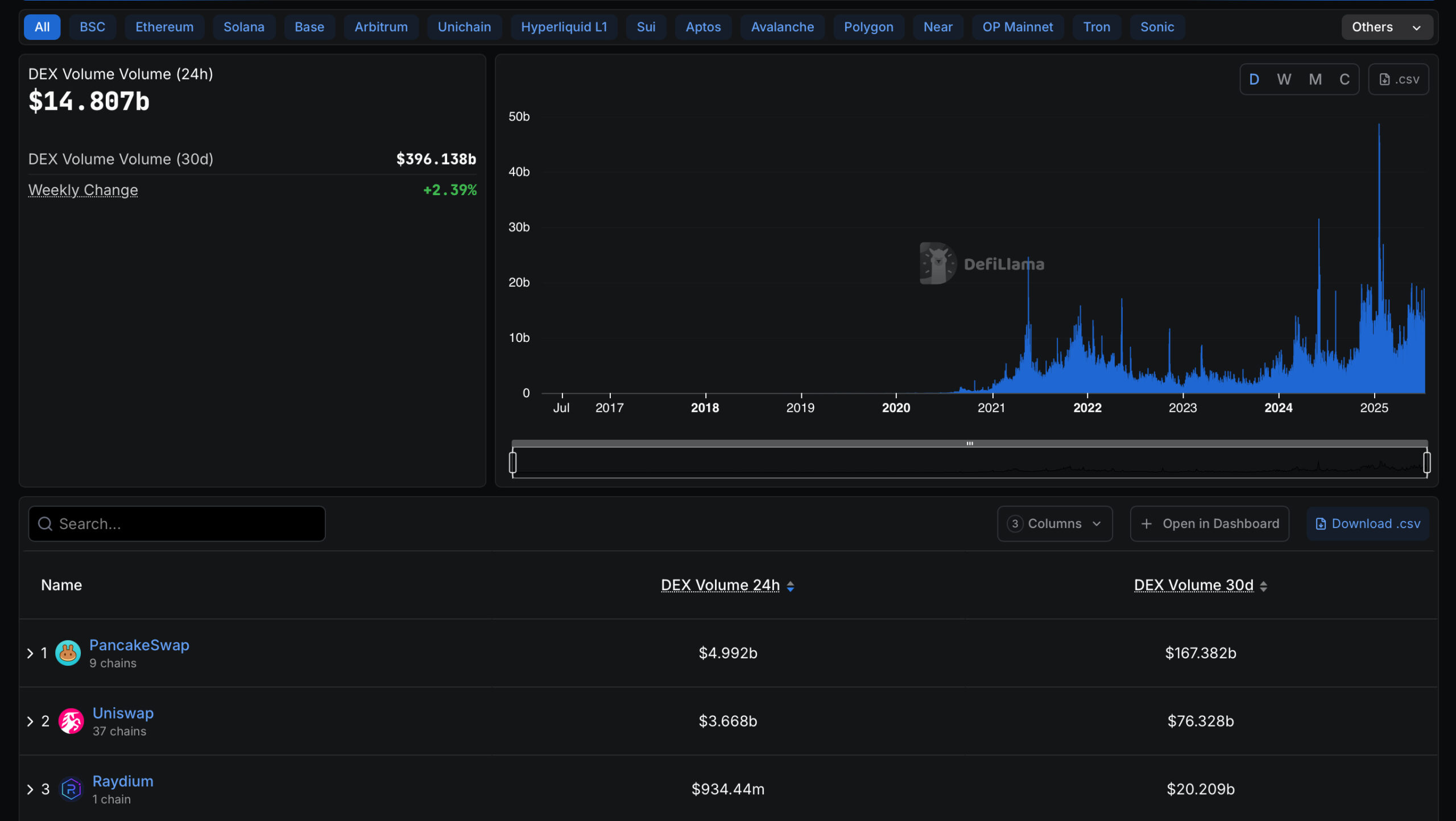Open the Columns selector dropdown
The image size is (1456, 821).
[x=1054, y=523]
